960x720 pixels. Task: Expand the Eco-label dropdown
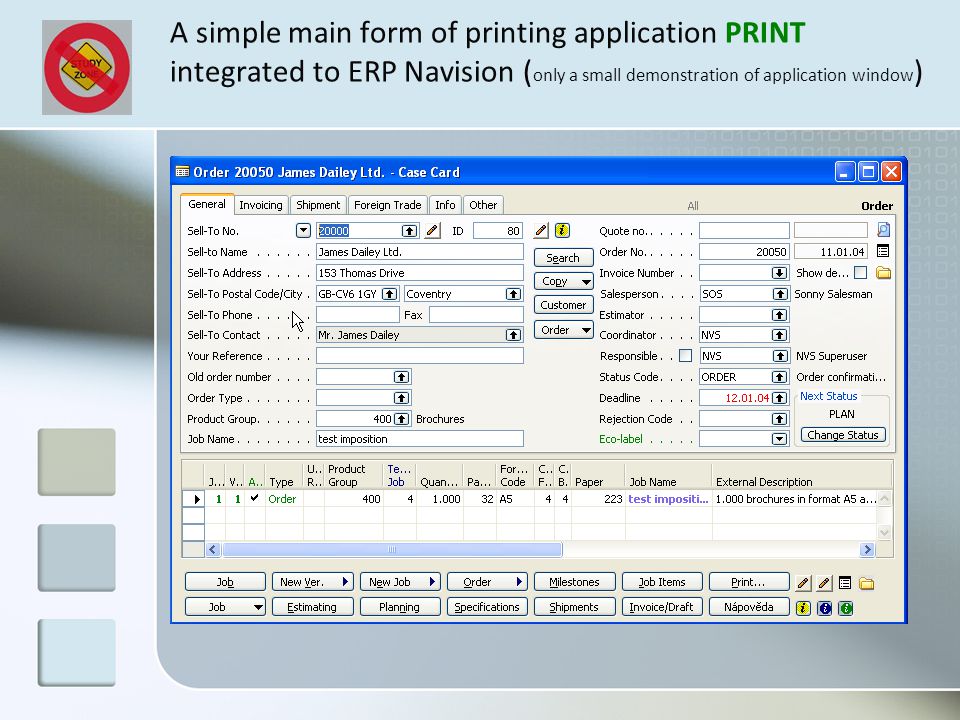(x=779, y=439)
